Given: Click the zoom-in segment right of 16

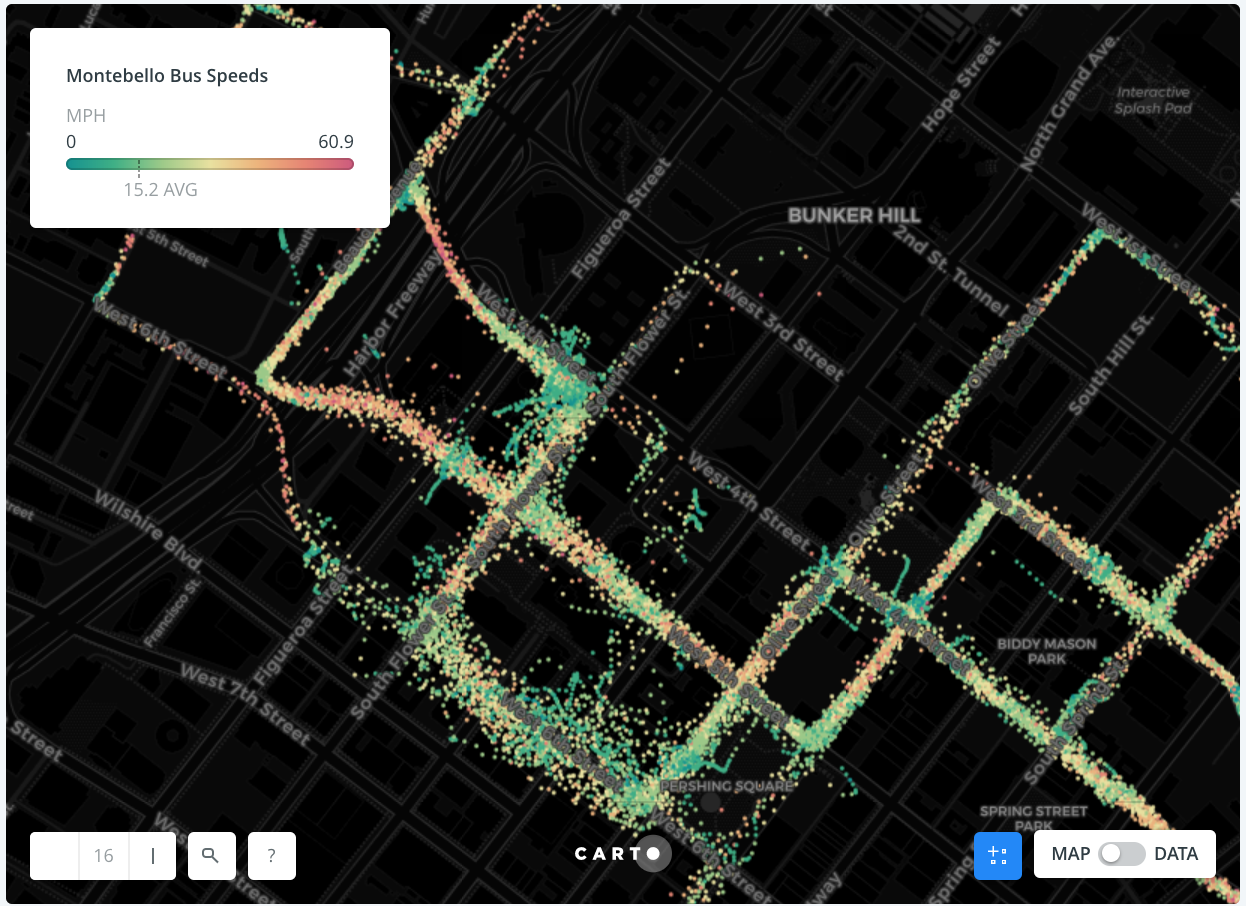Looking at the screenshot, I should click(x=153, y=856).
